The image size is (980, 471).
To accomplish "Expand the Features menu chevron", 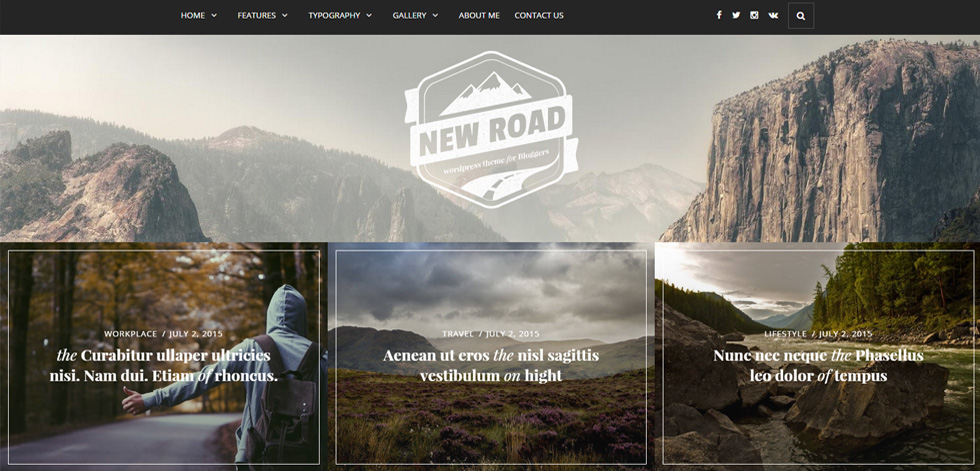I will coord(285,16).
